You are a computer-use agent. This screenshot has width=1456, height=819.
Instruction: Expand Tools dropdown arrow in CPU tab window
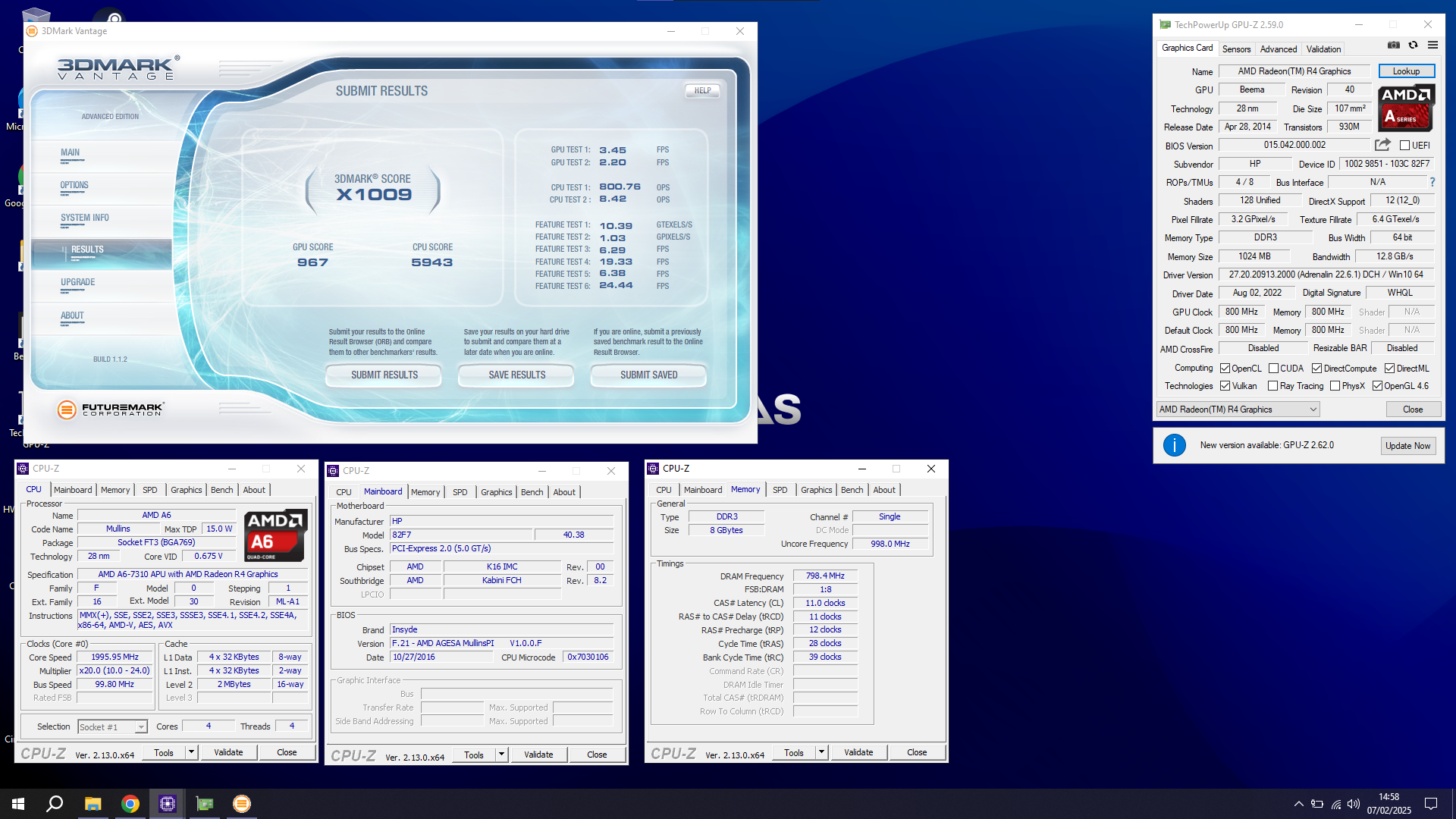(x=191, y=752)
